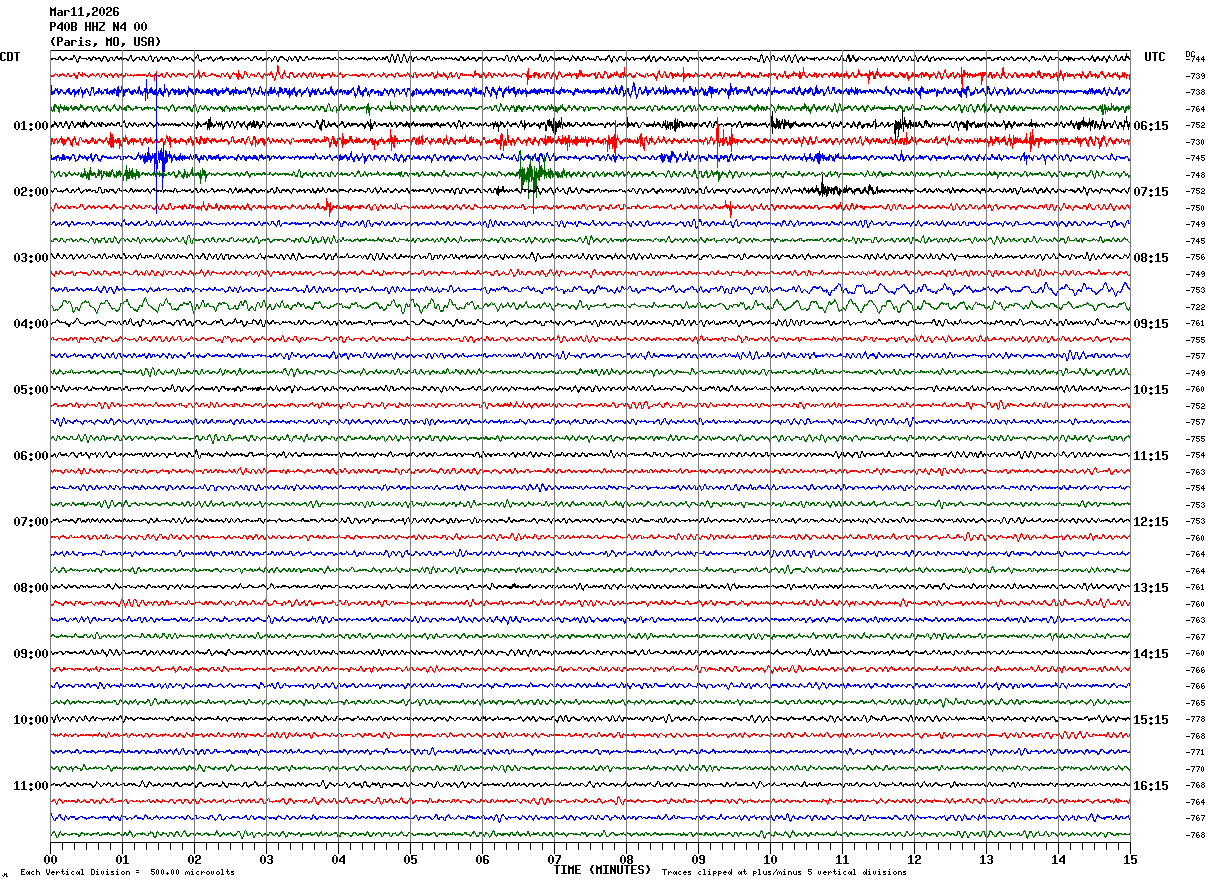
Task: Click the 16:15 UTC time label
Action: coord(1150,786)
